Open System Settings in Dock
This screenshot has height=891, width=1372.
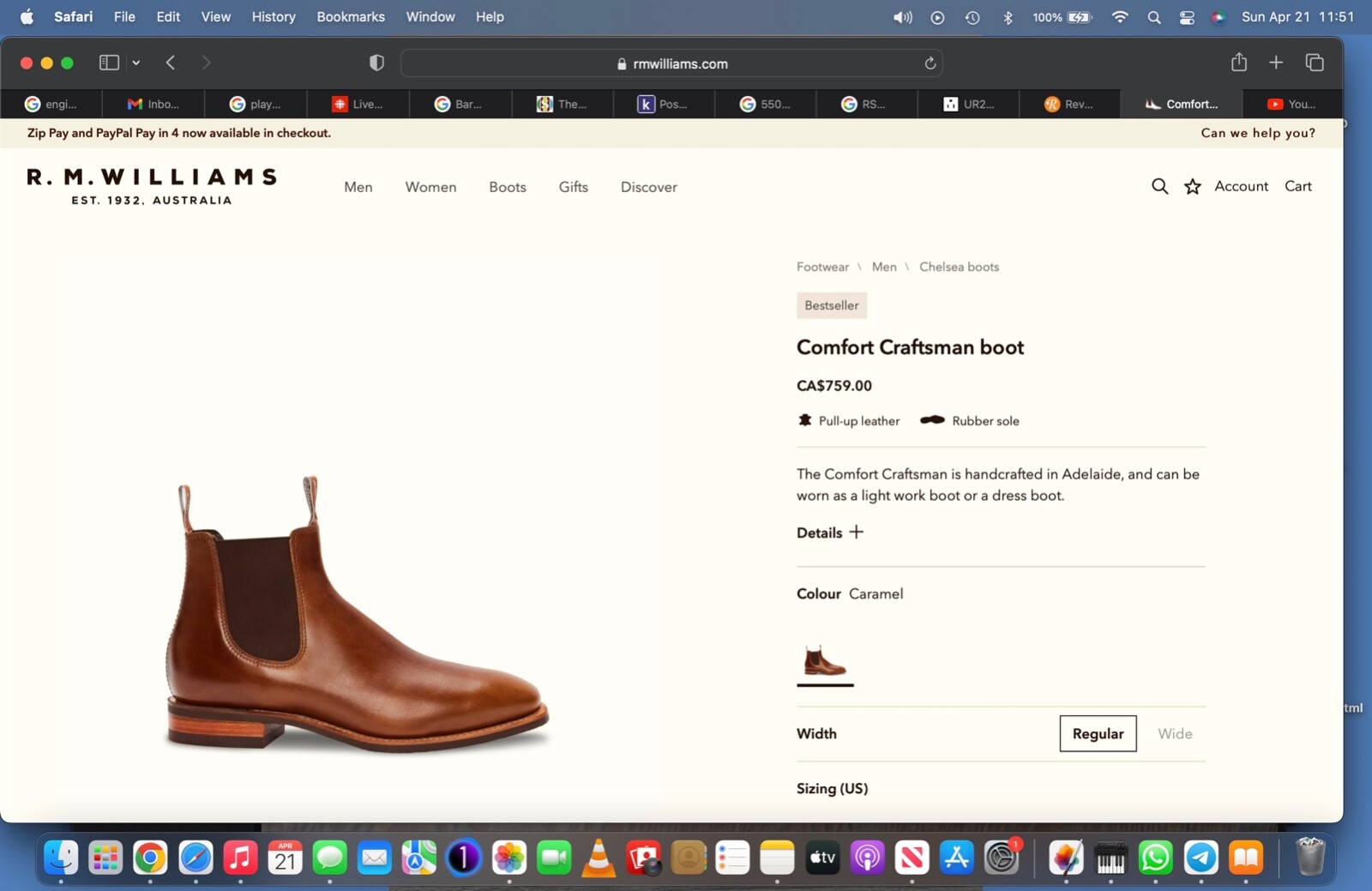1001,858
